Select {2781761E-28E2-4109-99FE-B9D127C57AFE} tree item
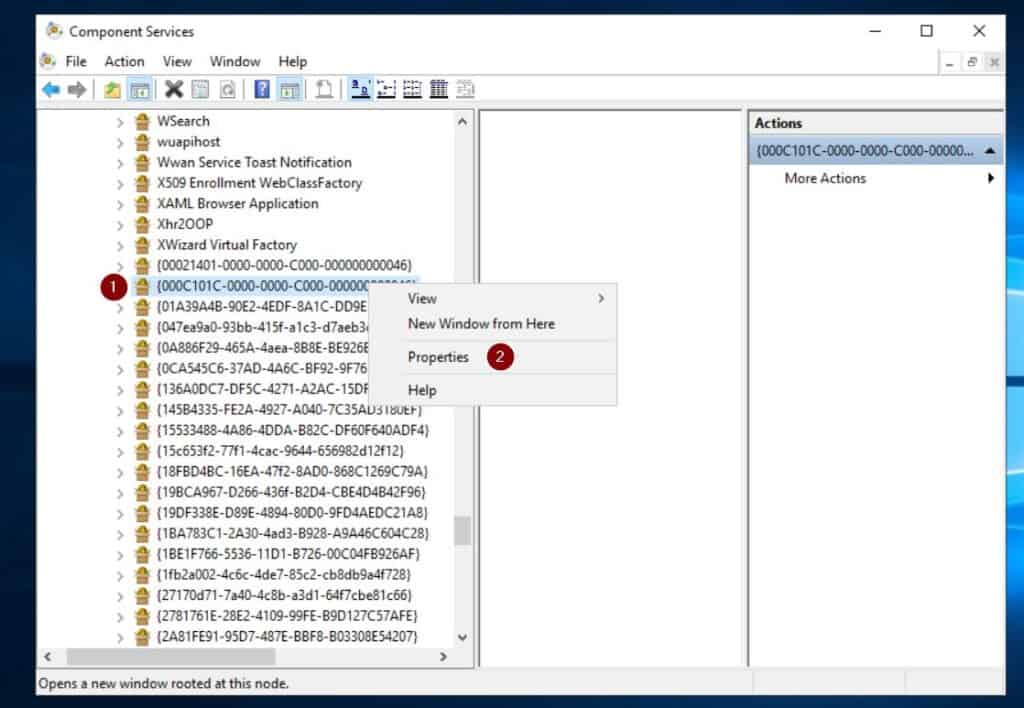Viewport: 1024px width, 708px height. pos(287,616)
